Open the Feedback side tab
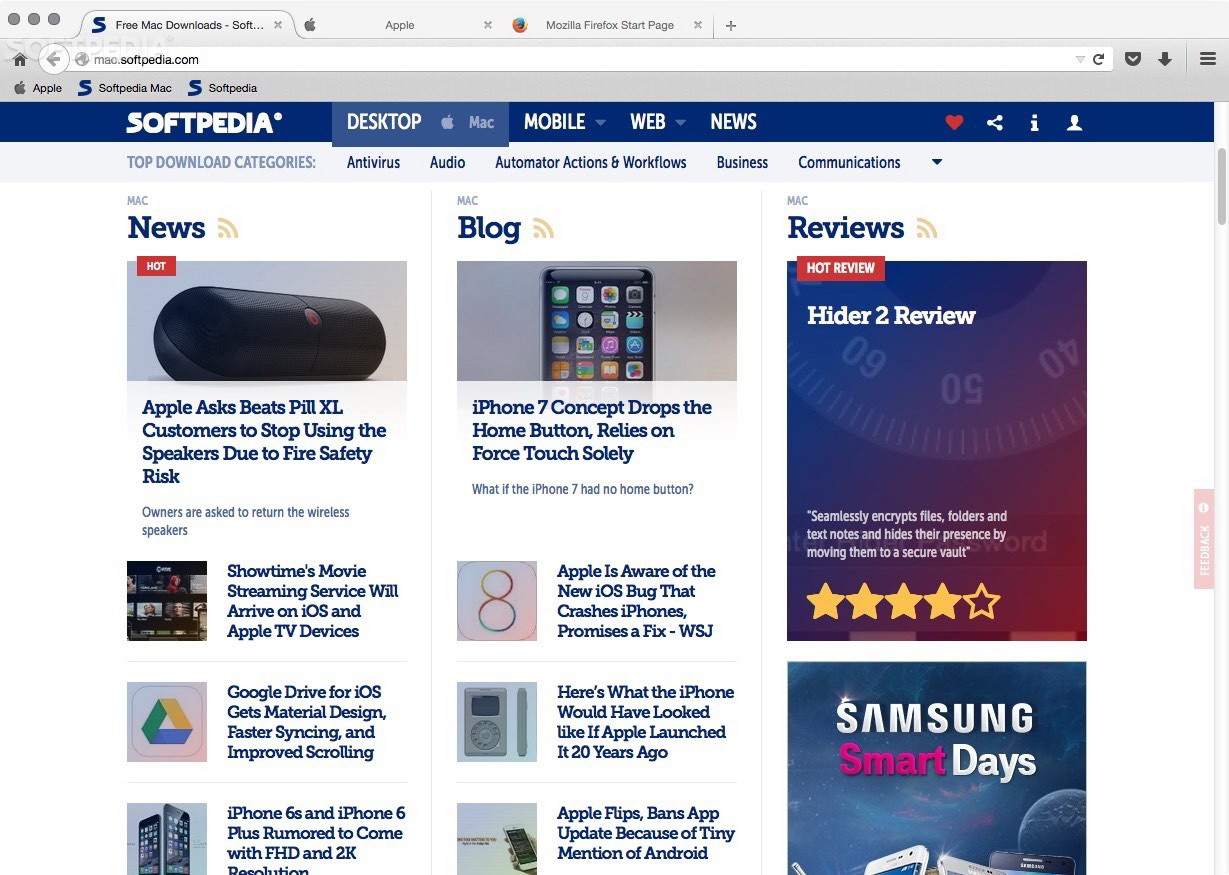Image resolution: width=1229 pixels, height=875 pixels. [x=1204, y=539]
